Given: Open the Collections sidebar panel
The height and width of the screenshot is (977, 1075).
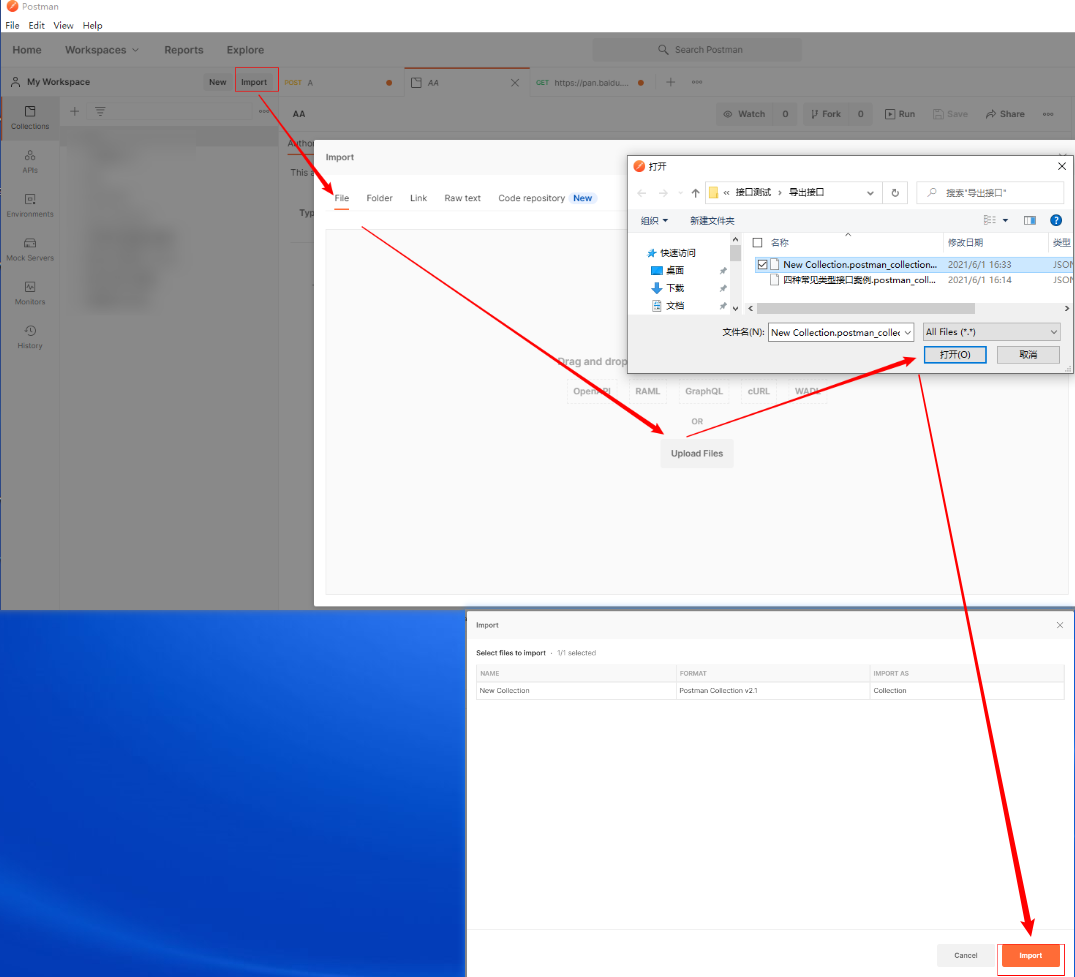Looking at the screenshot, I should point(29,117).
